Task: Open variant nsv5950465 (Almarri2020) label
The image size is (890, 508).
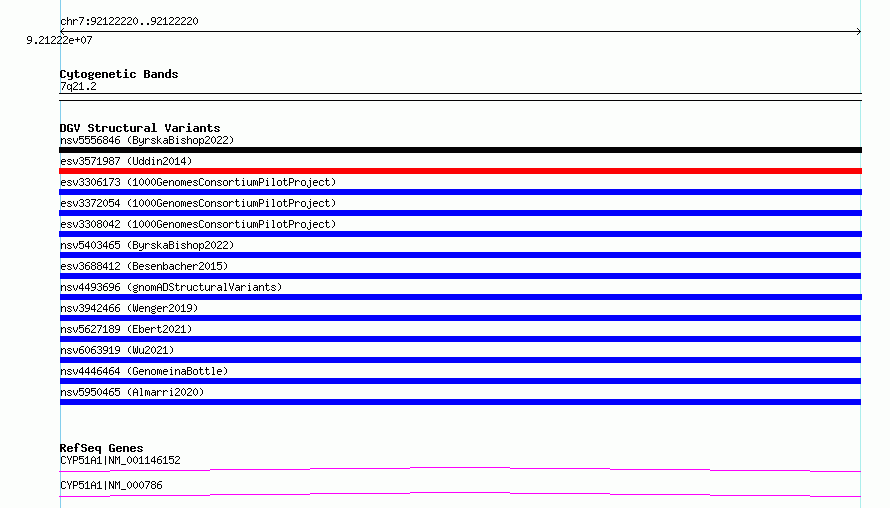Action: point(132,392)
